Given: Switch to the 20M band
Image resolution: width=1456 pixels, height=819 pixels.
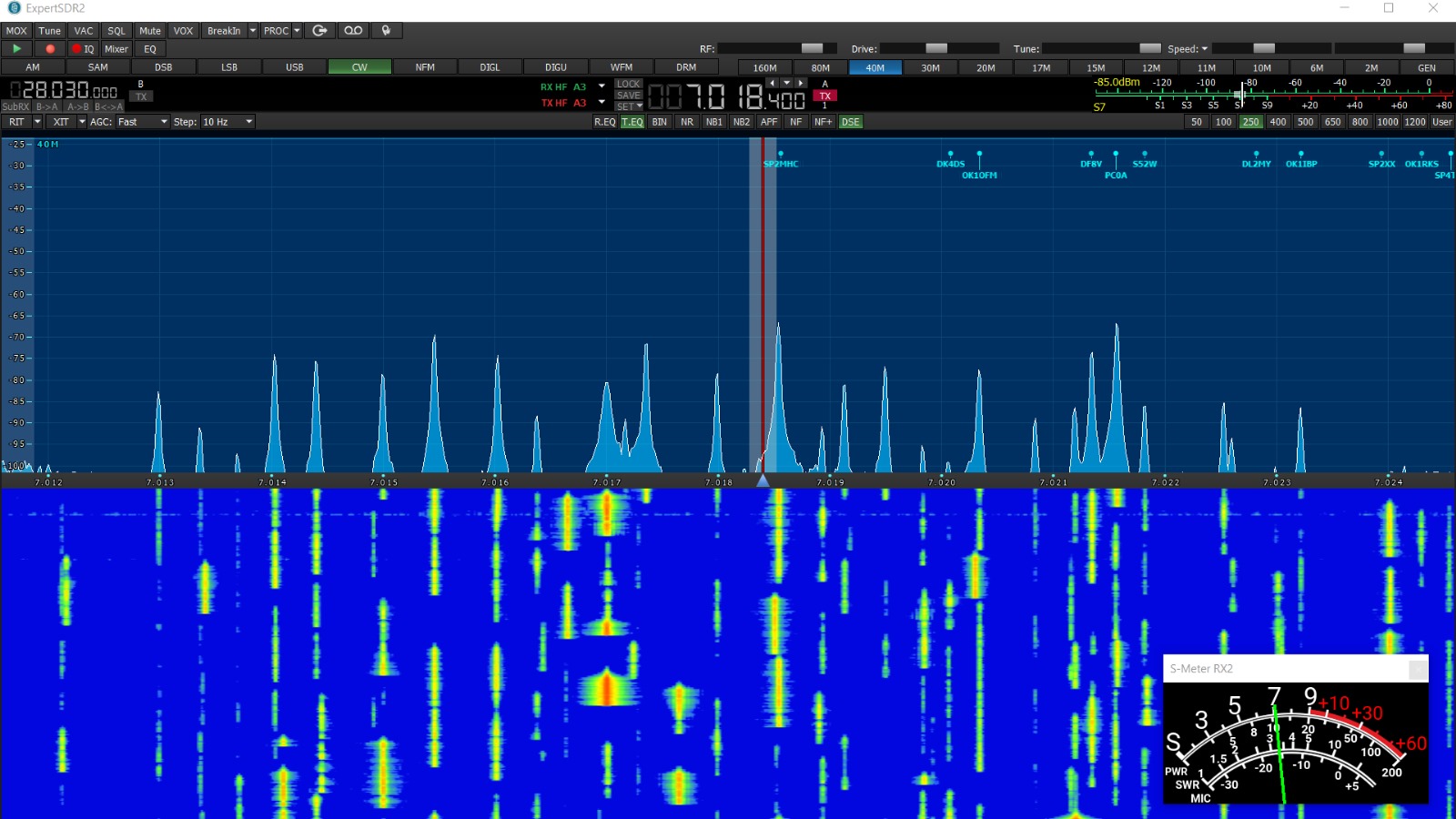Looking at the screenshot, I should pos(986,68).
